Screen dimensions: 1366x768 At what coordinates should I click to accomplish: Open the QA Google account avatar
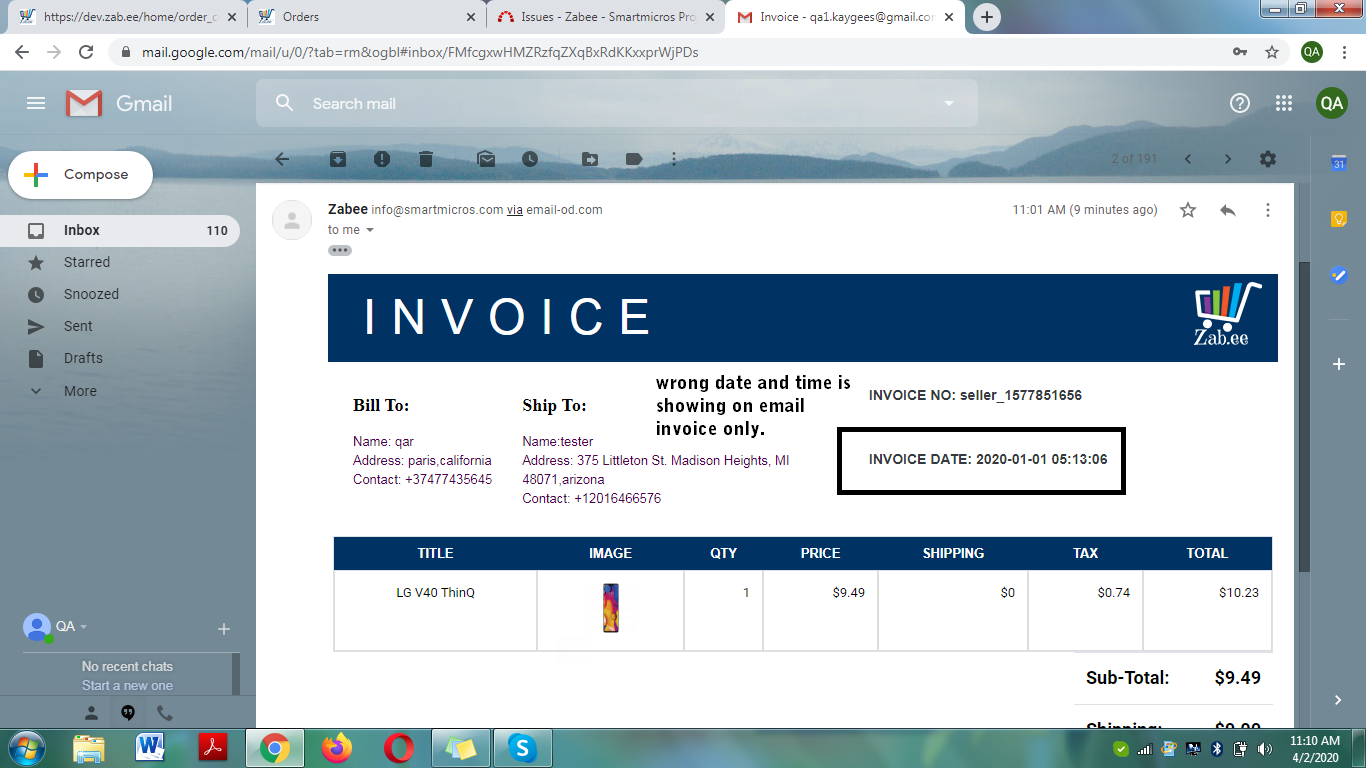1331,103
